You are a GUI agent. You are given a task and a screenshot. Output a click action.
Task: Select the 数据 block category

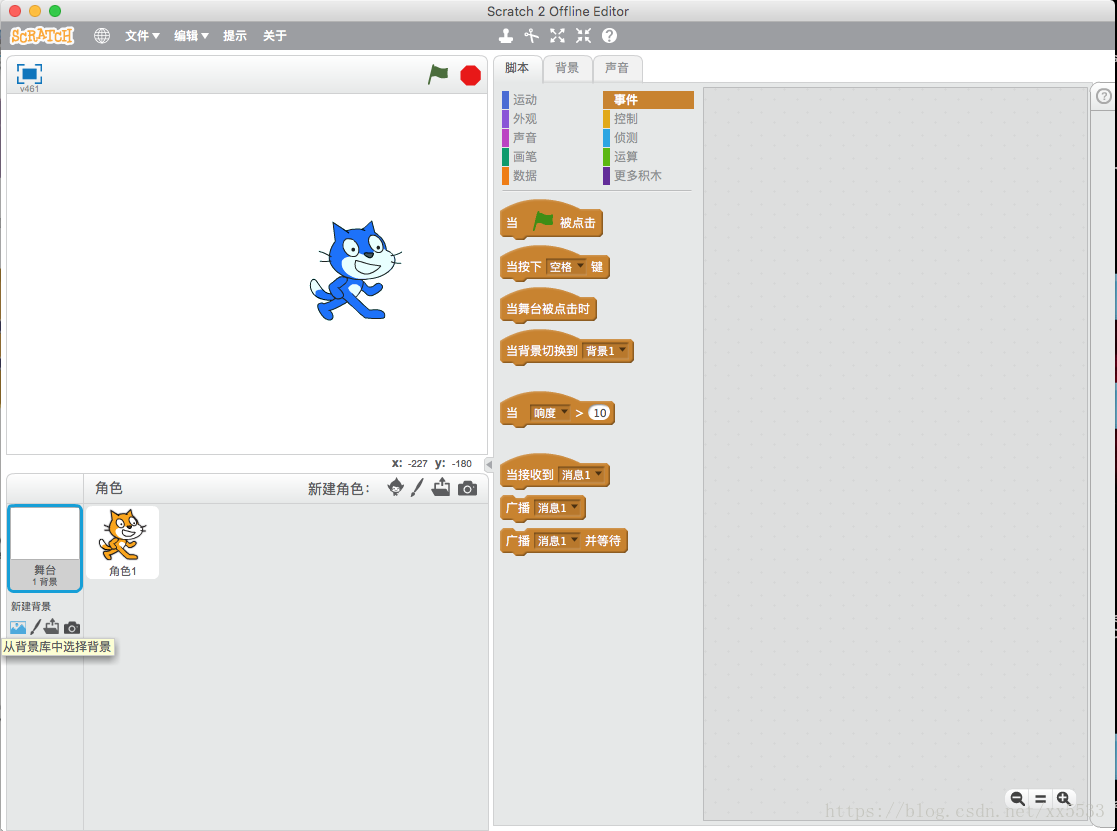(524, 175)
